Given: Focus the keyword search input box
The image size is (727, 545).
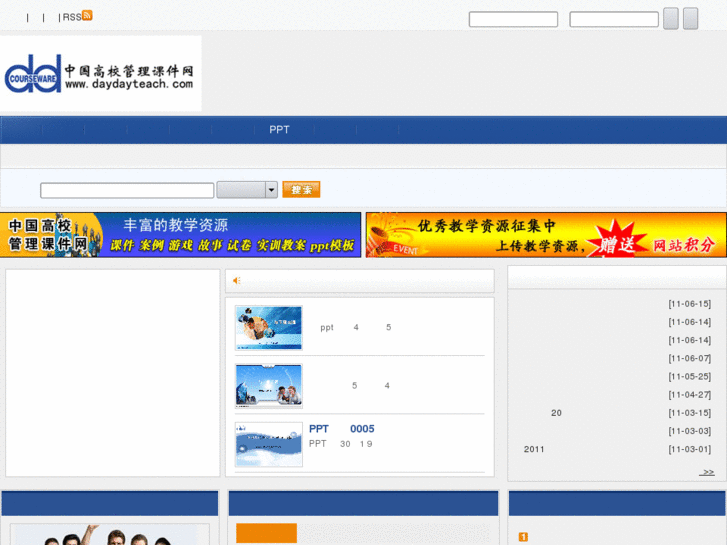Looking at the screenshot, I should click(x=127, y=190).
